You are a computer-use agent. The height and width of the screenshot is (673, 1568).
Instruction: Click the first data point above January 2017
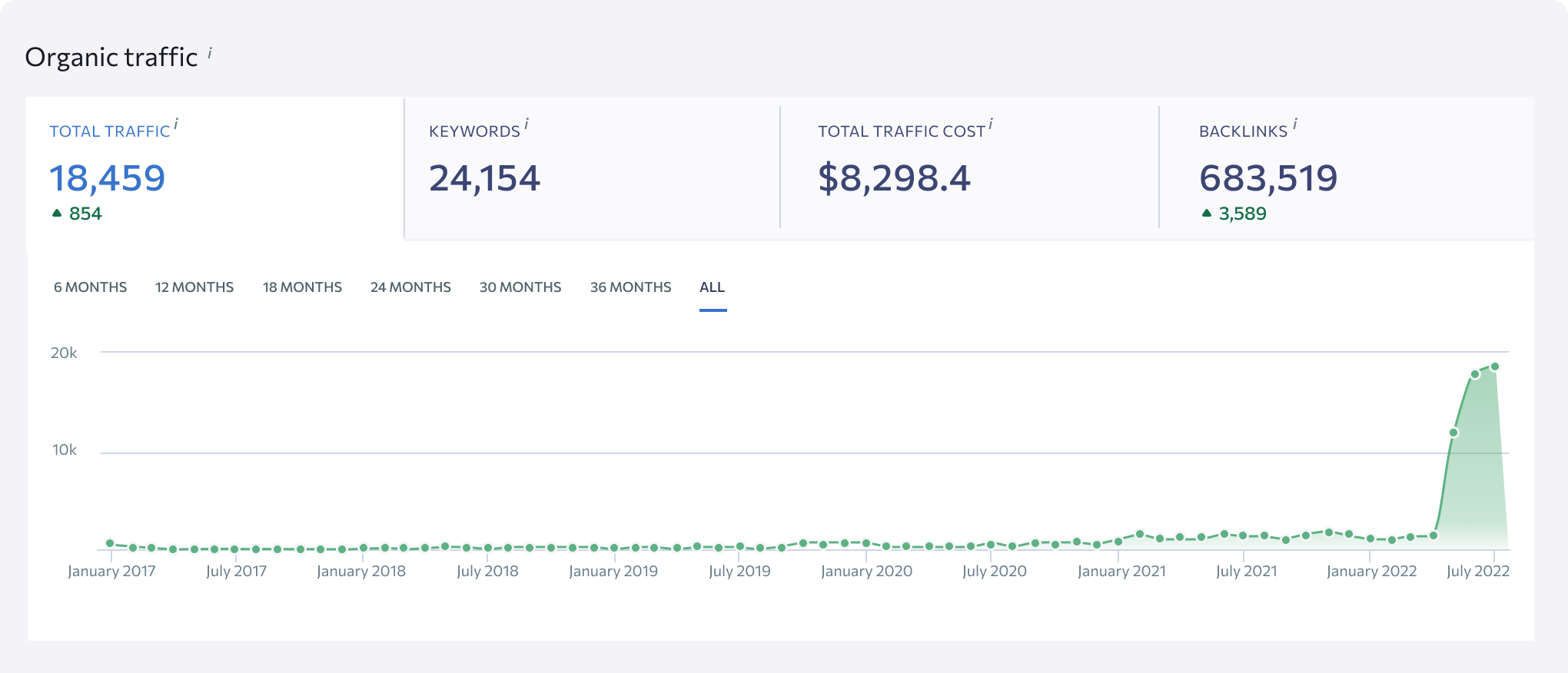coord(111,543)
